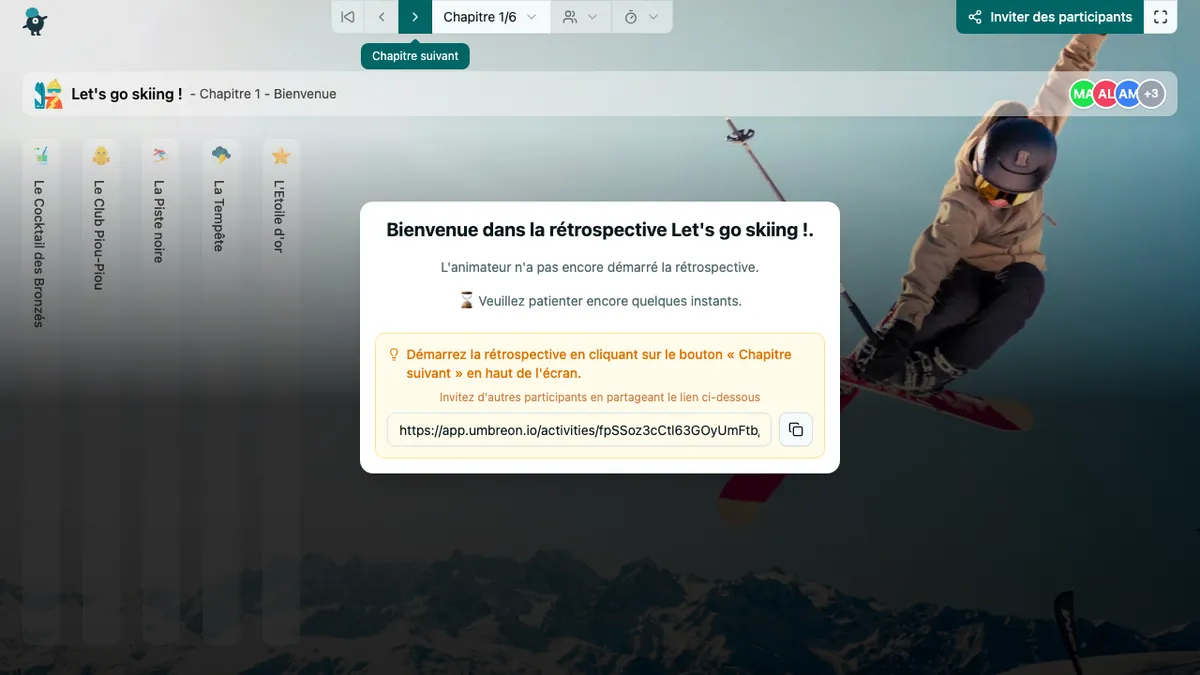This screenshot has height=675, width=1200.
Task: Click the green MA participant avatar
Action: (1082, 93)
